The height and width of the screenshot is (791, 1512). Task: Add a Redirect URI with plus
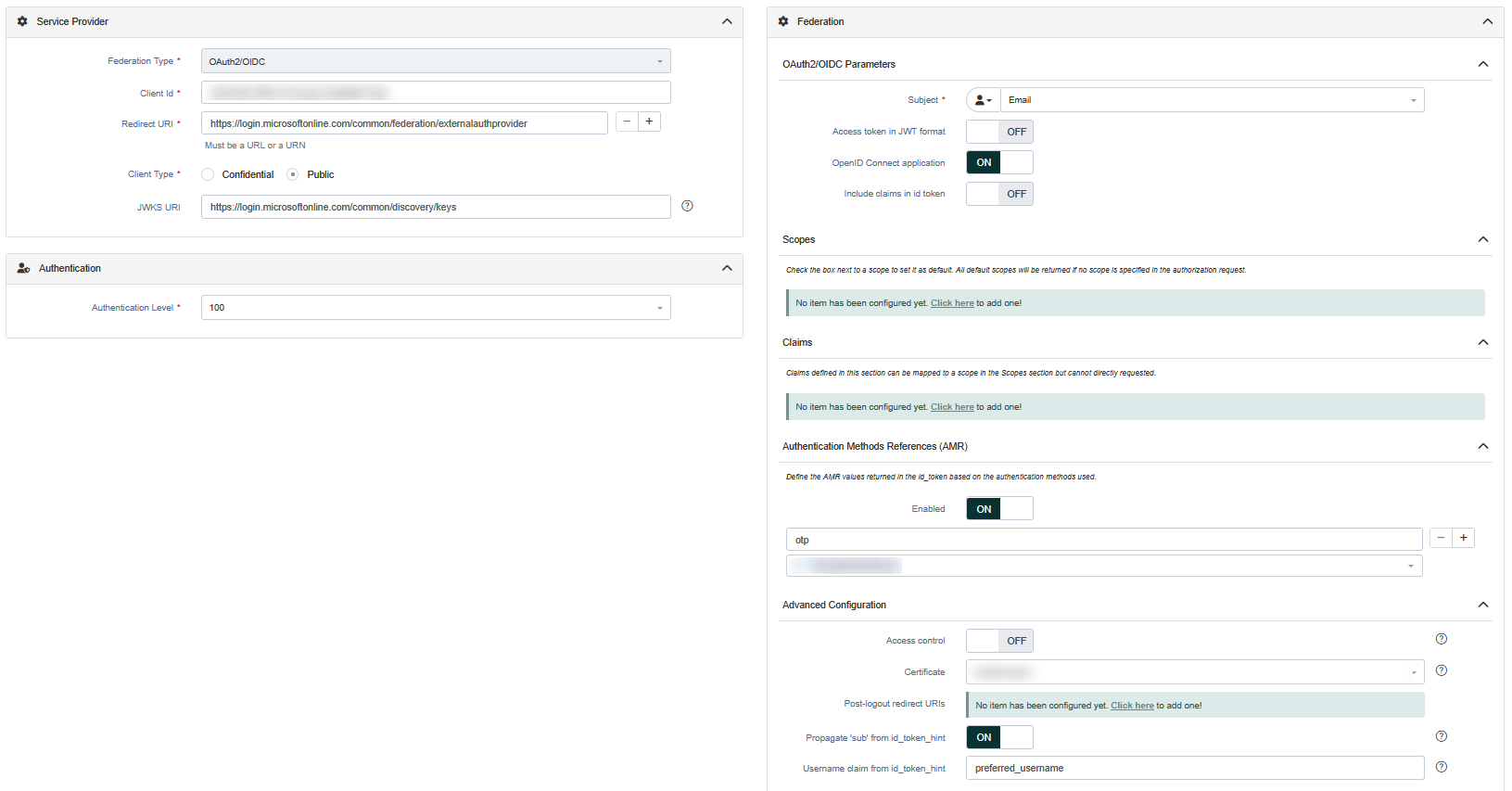pyautogui.click(x=649, y=121)
